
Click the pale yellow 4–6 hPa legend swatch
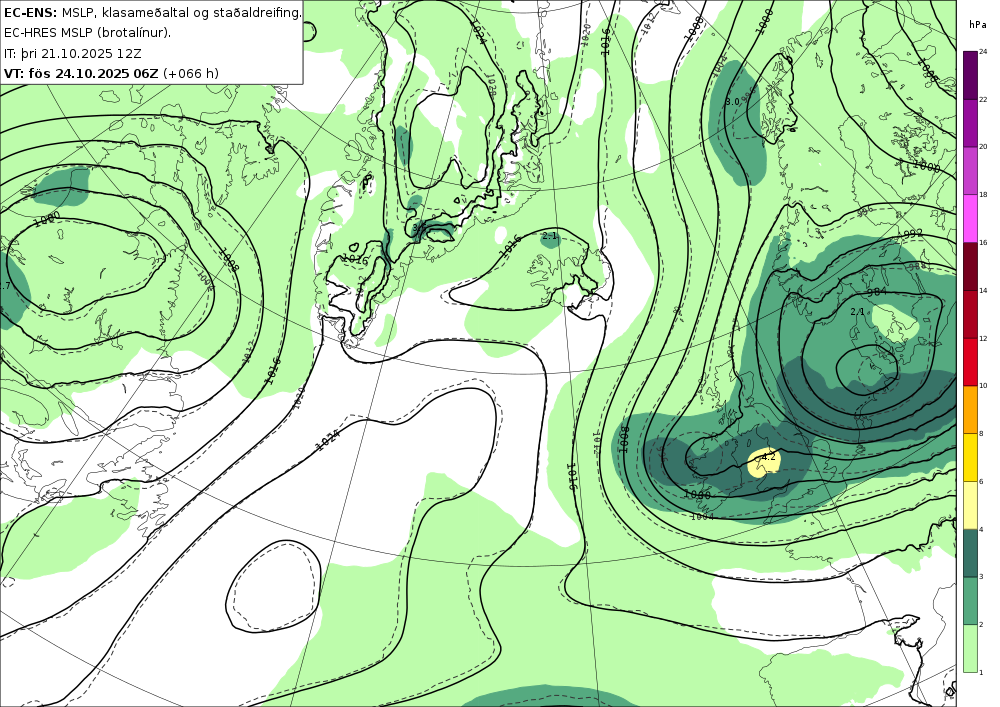point(971,505)
